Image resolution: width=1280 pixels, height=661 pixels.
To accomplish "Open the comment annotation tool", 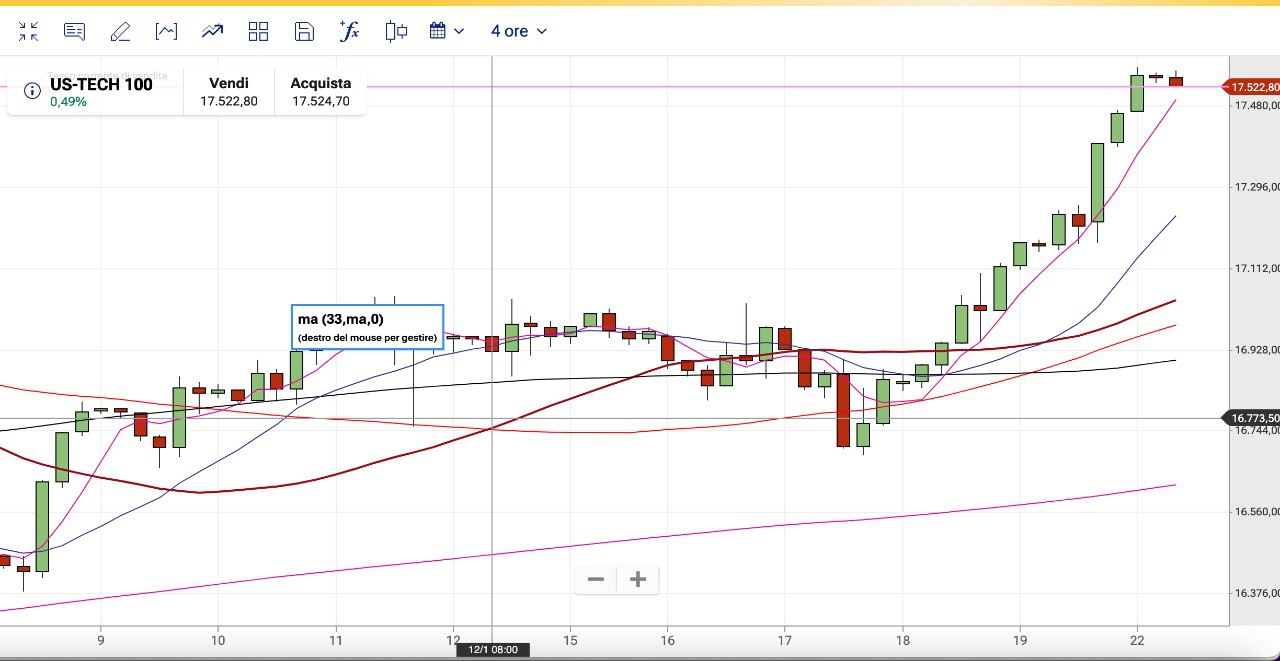I will click(74, 31).
